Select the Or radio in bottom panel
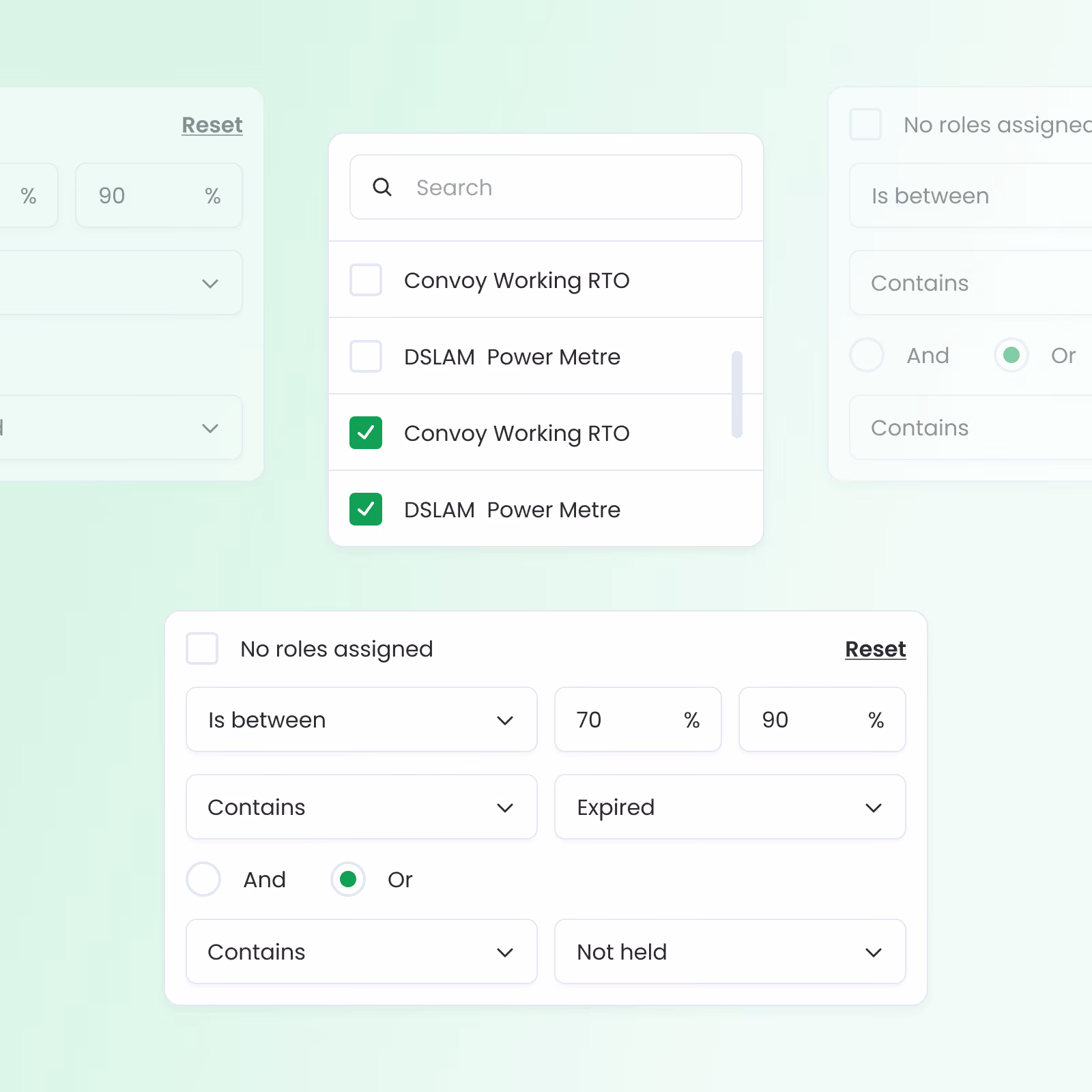 [348, 879]
